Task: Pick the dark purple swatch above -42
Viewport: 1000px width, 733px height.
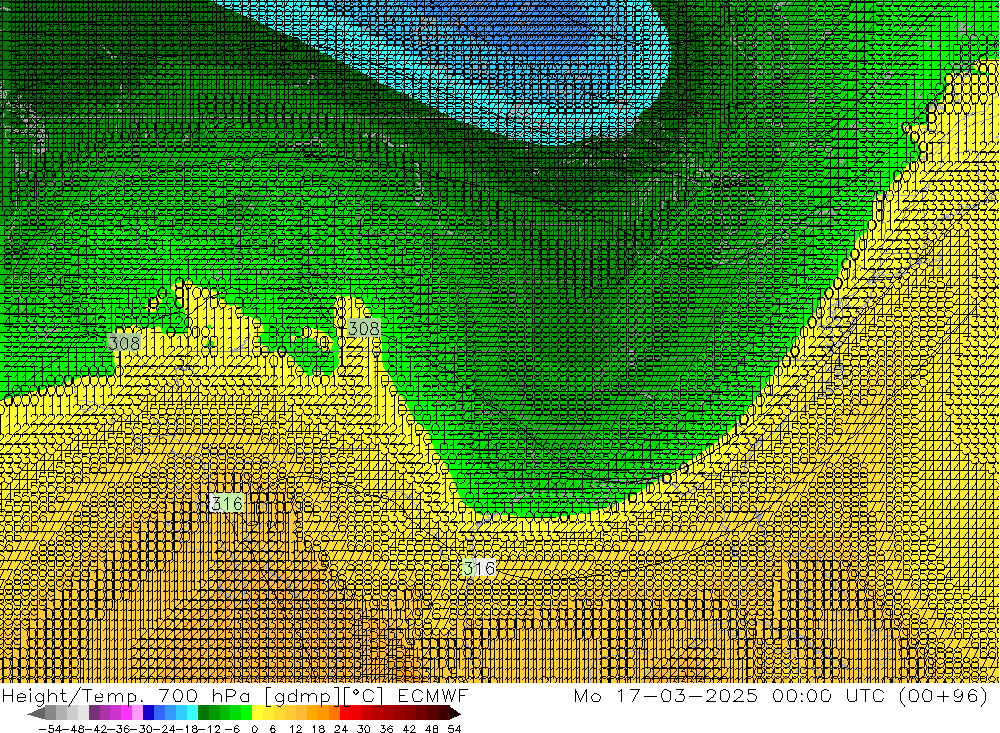Action: (94, 713)
